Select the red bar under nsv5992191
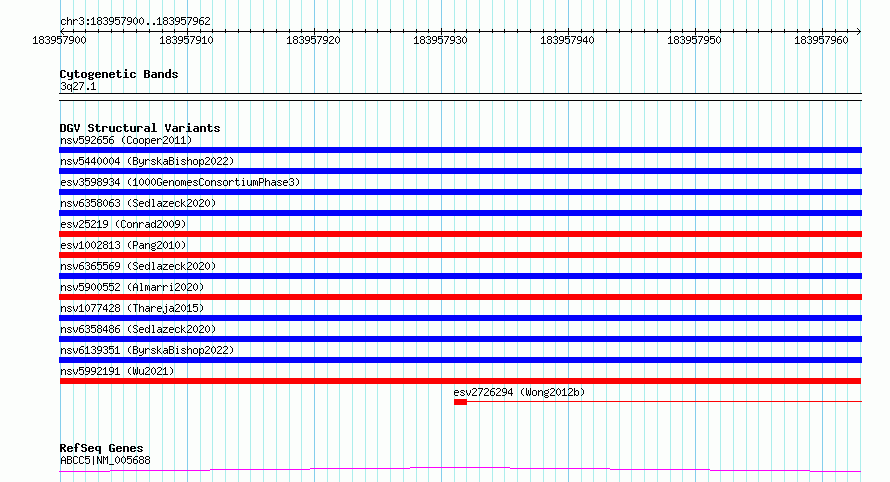Screen dimensions: 890x482 (x=460, y=381)
